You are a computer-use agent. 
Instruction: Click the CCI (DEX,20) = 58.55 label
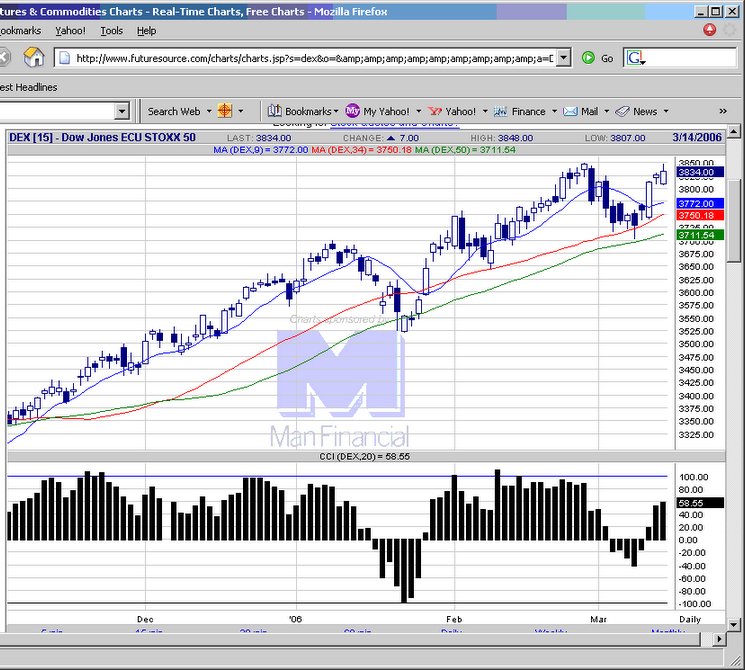[364, 457]
